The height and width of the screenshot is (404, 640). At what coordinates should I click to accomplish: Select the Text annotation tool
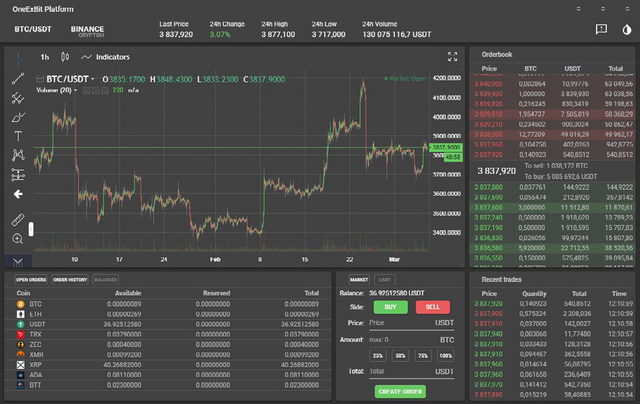click(18, 136)
